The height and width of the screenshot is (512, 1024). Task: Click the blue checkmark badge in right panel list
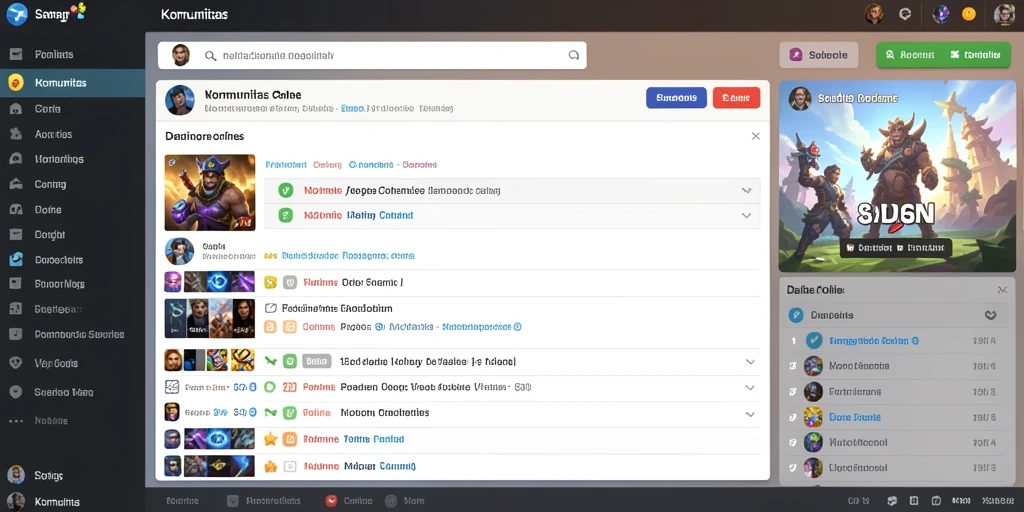point(814,340)
